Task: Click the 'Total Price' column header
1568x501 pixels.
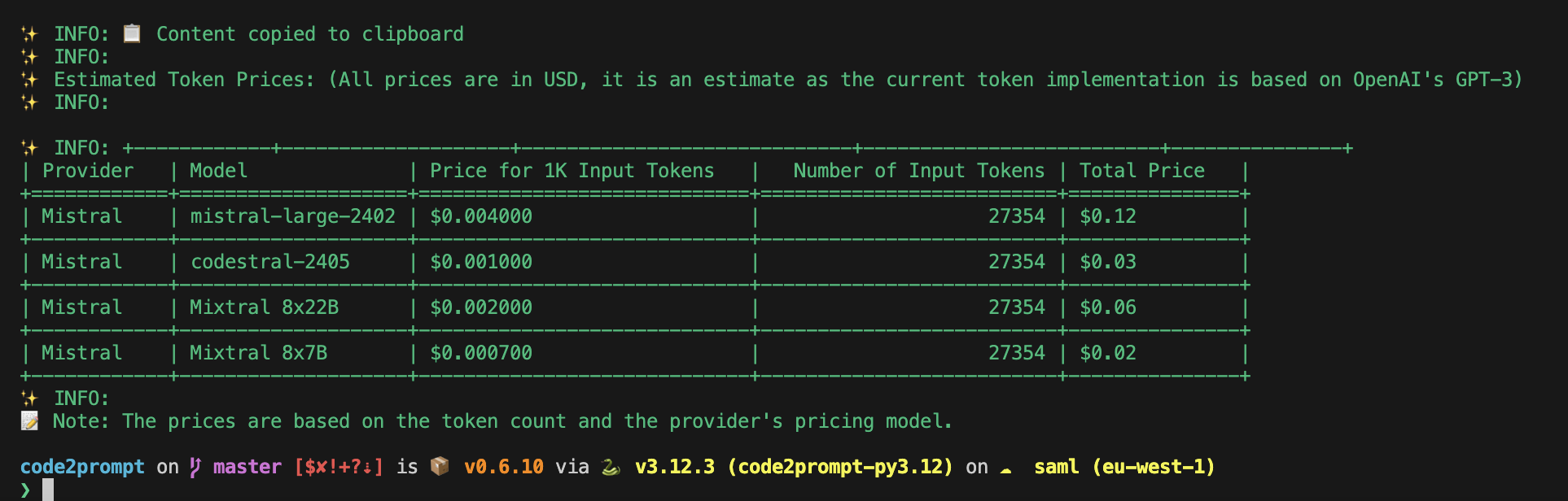Action: coord(1141,171)
